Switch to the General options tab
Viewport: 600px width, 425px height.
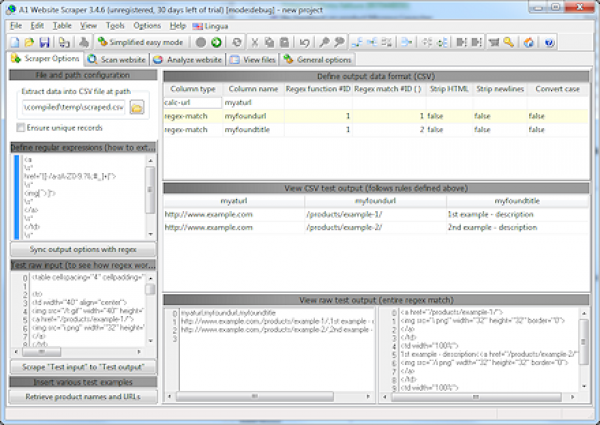coord(316,60)
